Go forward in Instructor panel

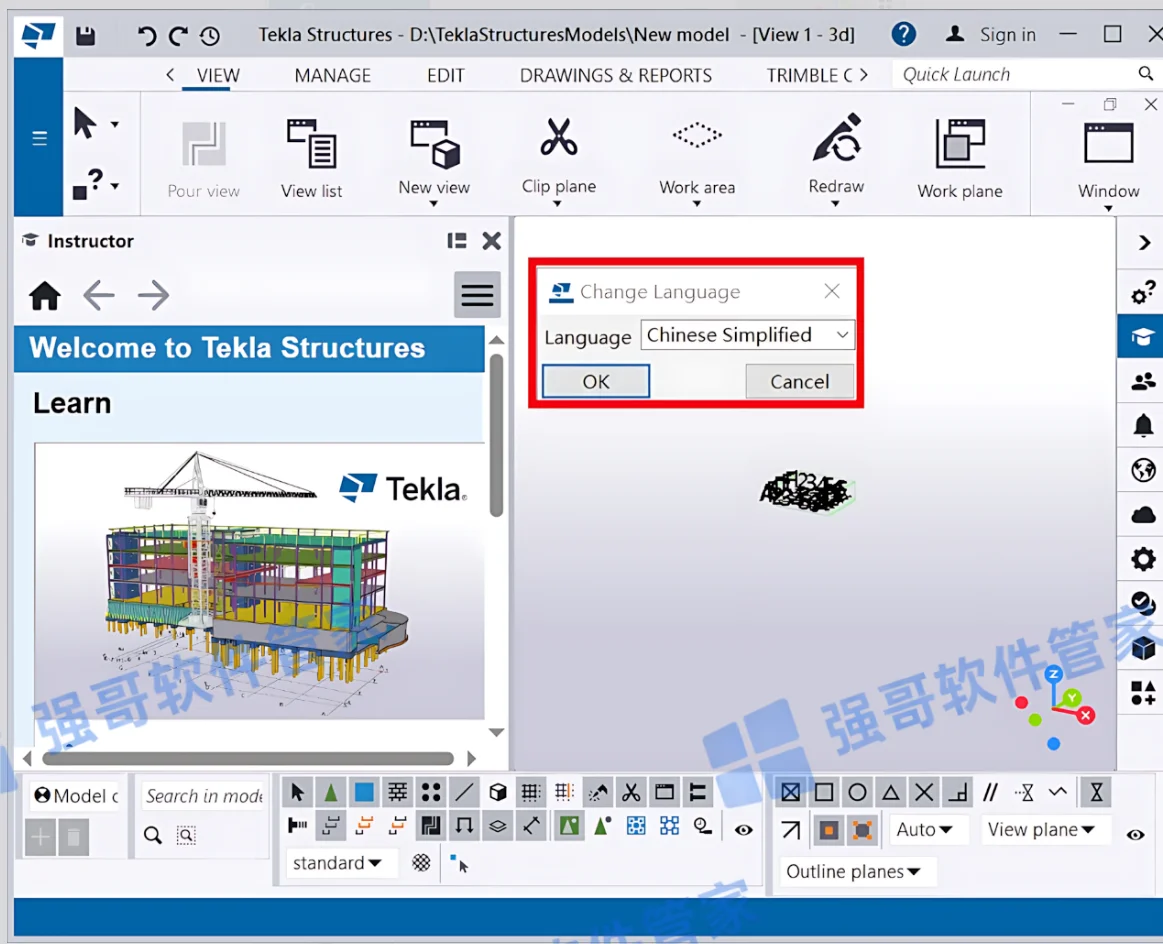(x=154, y=295)
